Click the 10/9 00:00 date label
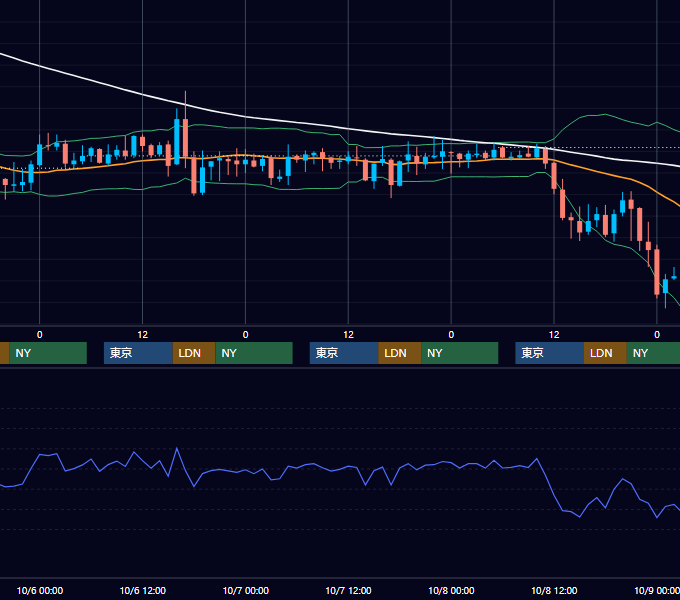 [657, 590]
